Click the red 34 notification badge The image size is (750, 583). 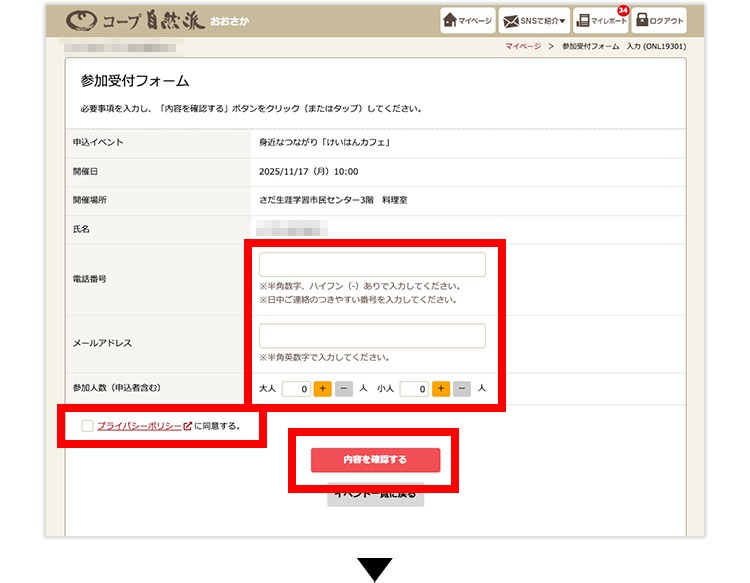tap(623, 10)
